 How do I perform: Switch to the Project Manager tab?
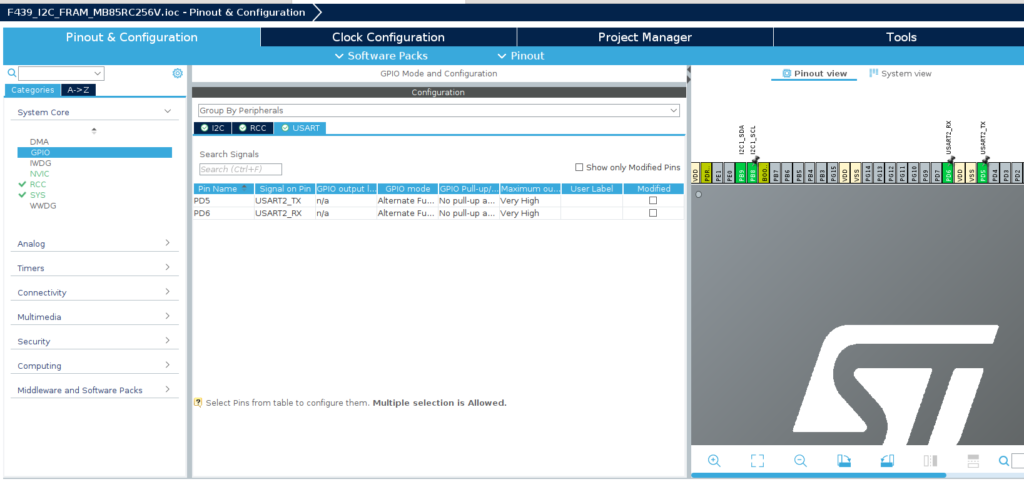click(645, 37)
